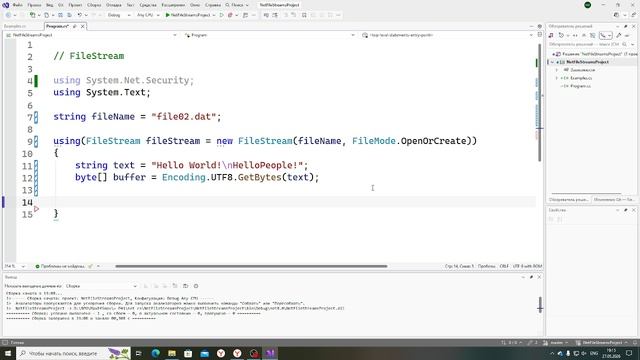The width and height of the screenshot is (640, 360).
Task: Open the Правка menu
Action: (34, 5)
